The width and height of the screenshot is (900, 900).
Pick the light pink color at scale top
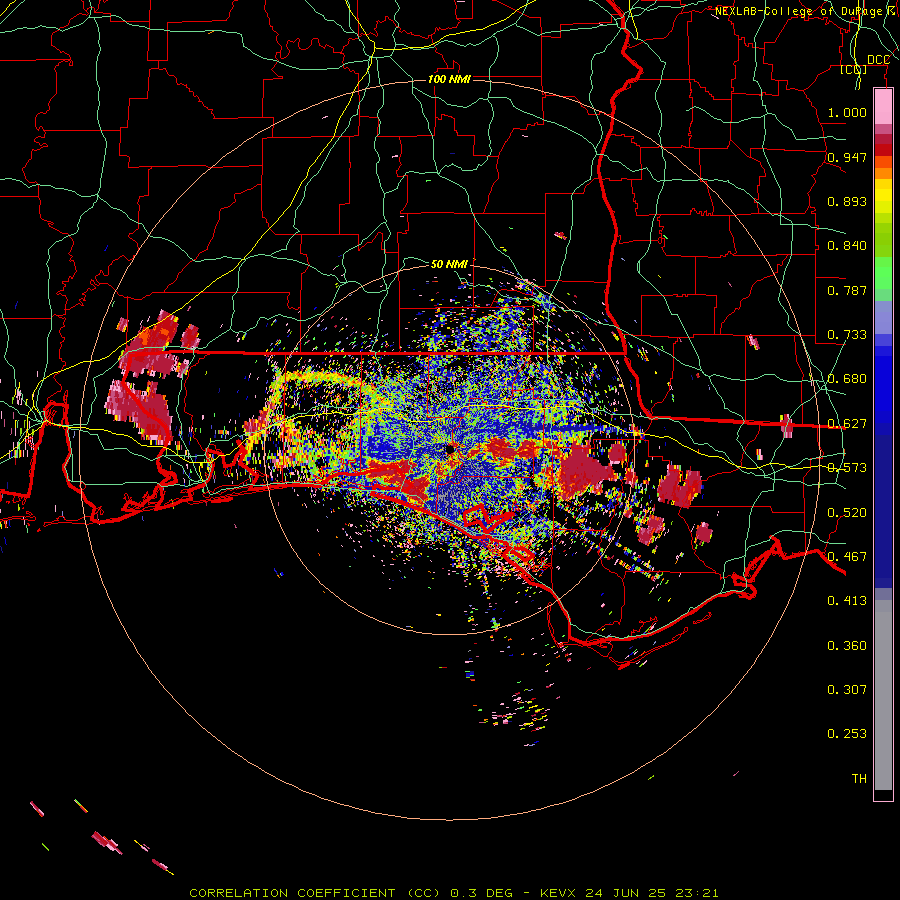883,107
